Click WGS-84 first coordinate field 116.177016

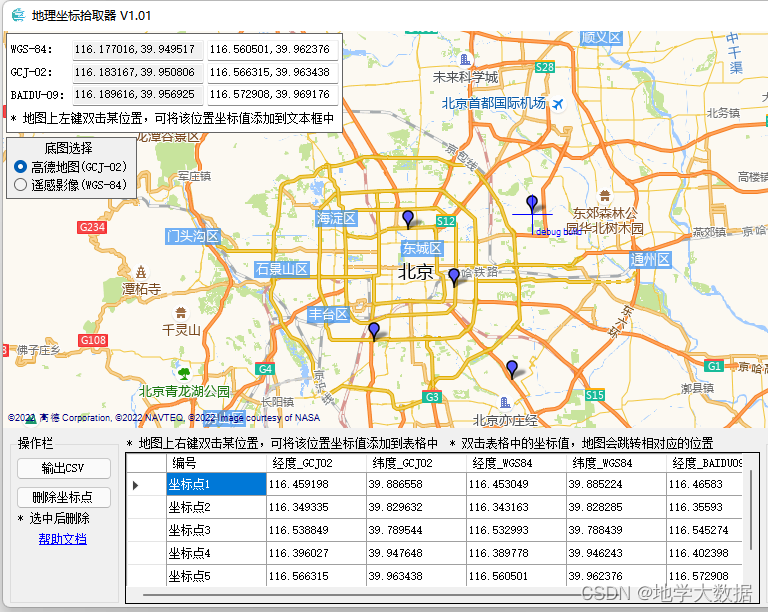tap(138, 49)
